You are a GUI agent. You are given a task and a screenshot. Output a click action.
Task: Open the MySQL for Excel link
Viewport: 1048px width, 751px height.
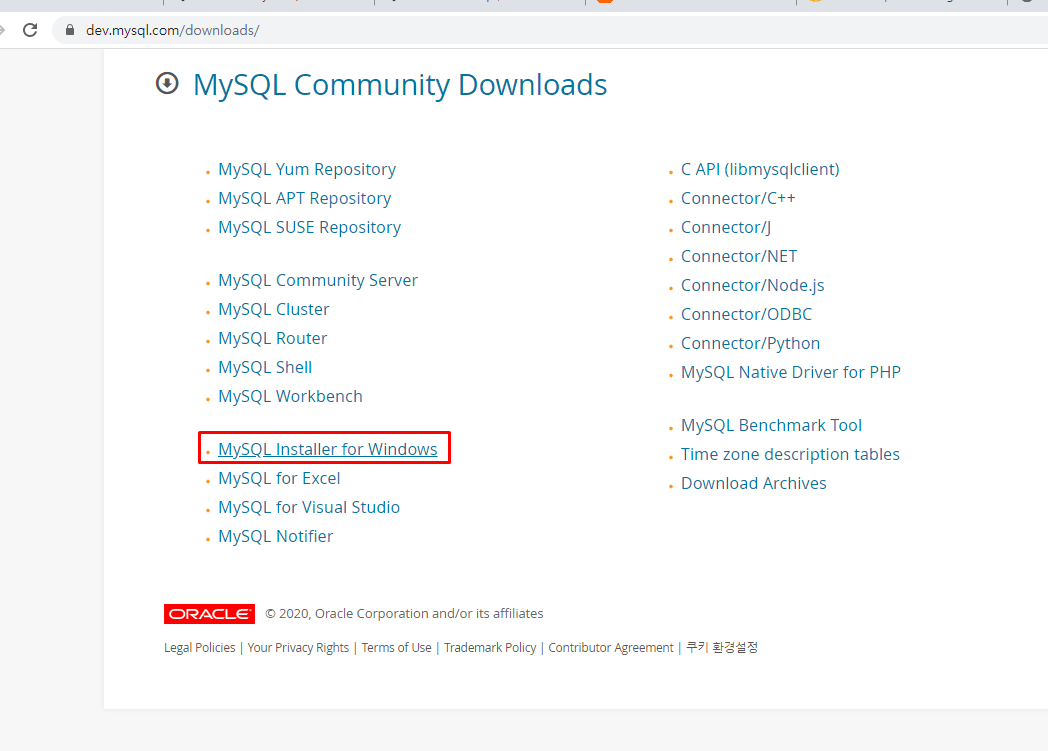(x=279, y=478)
